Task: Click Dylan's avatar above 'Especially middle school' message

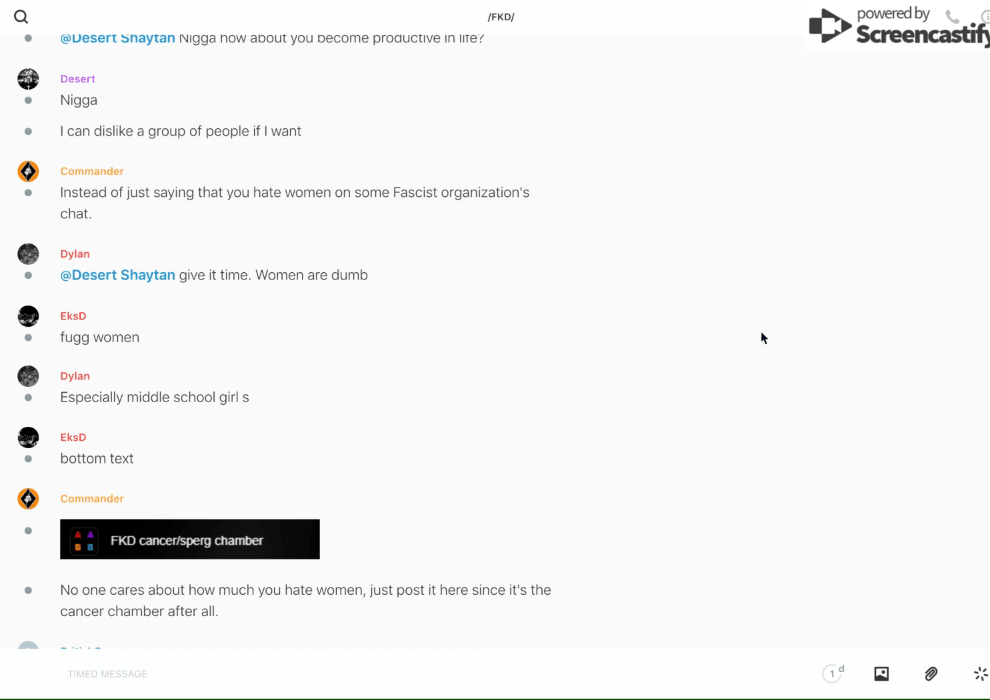Action: tap(28, 376)
